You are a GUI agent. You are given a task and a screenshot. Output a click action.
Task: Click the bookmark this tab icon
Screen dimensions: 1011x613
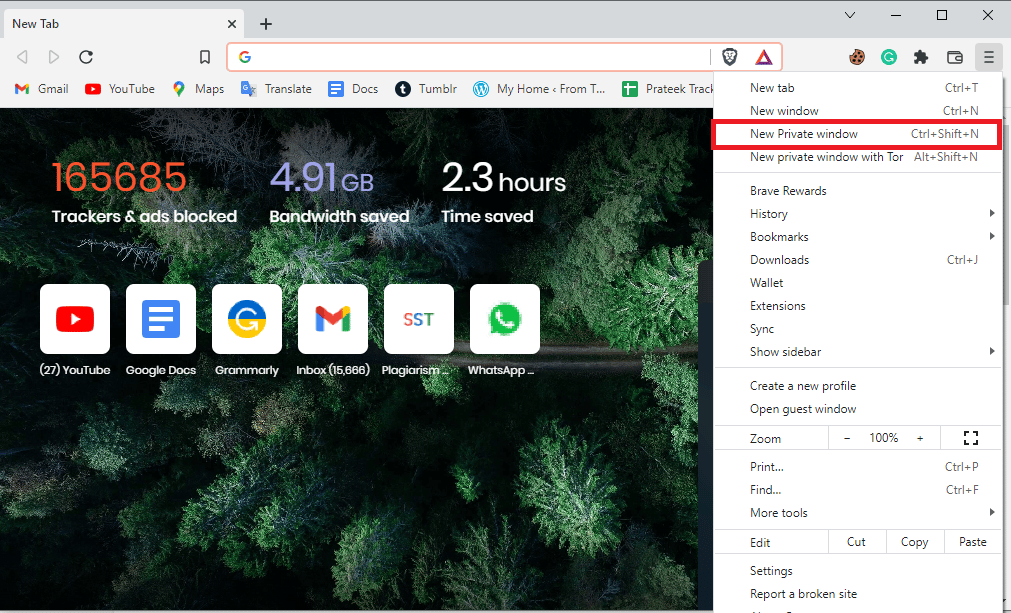coord(205,57)
